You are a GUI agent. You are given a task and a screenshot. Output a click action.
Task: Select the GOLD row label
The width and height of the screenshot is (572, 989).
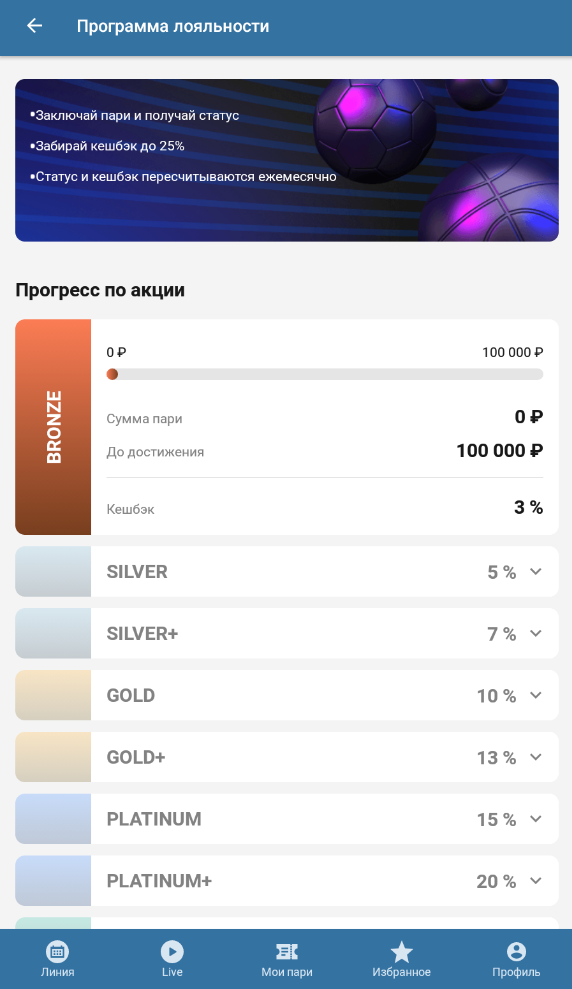click(131, 695)
